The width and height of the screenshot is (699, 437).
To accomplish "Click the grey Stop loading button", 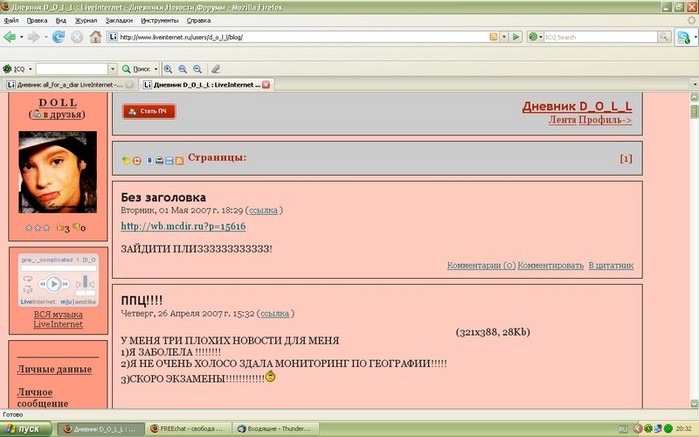I will 77,37.
